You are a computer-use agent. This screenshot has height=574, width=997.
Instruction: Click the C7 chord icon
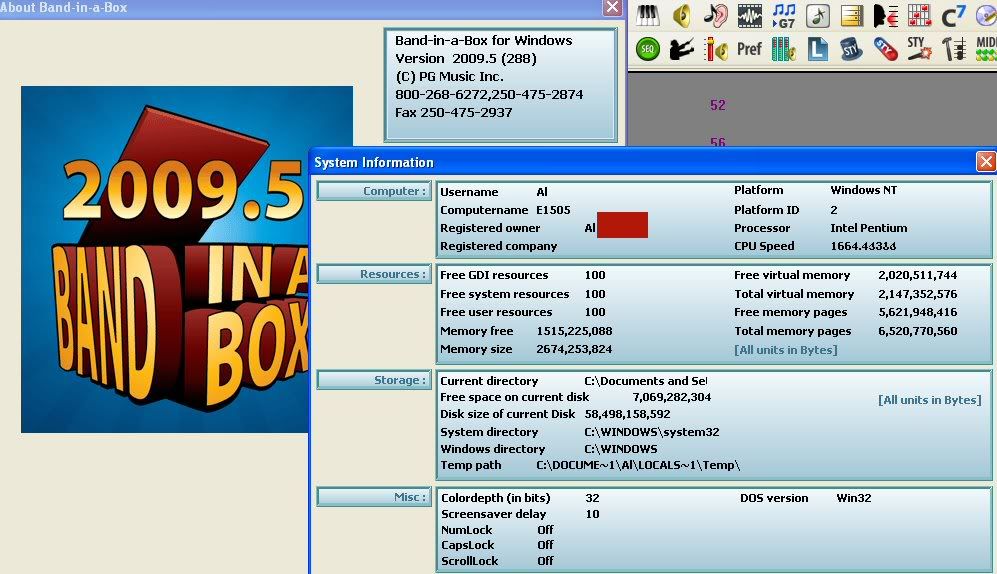(x=953, y=15)
